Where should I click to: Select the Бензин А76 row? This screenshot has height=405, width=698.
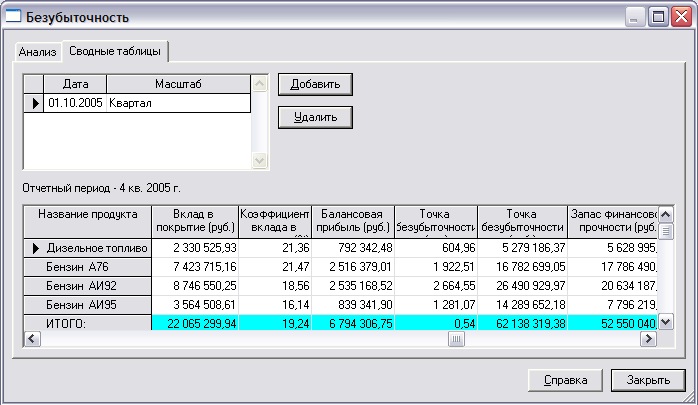[88, 267]
